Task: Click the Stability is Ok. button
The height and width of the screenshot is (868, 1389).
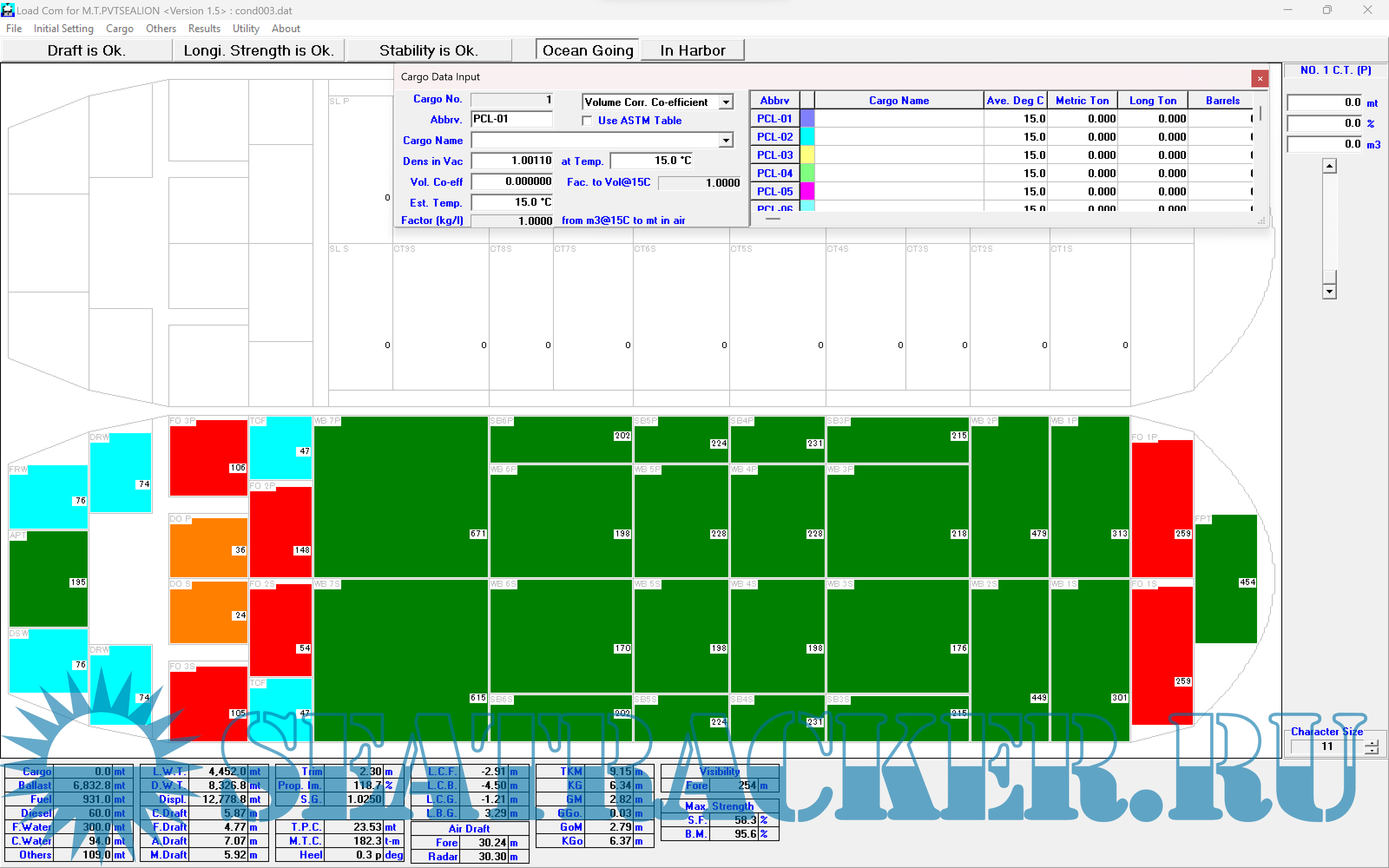Action: pos(428,50)
